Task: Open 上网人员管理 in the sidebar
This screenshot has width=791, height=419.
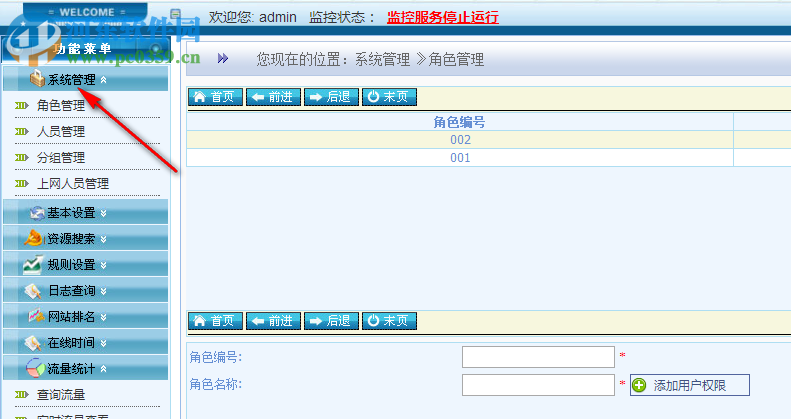Action: click(73, 184)
